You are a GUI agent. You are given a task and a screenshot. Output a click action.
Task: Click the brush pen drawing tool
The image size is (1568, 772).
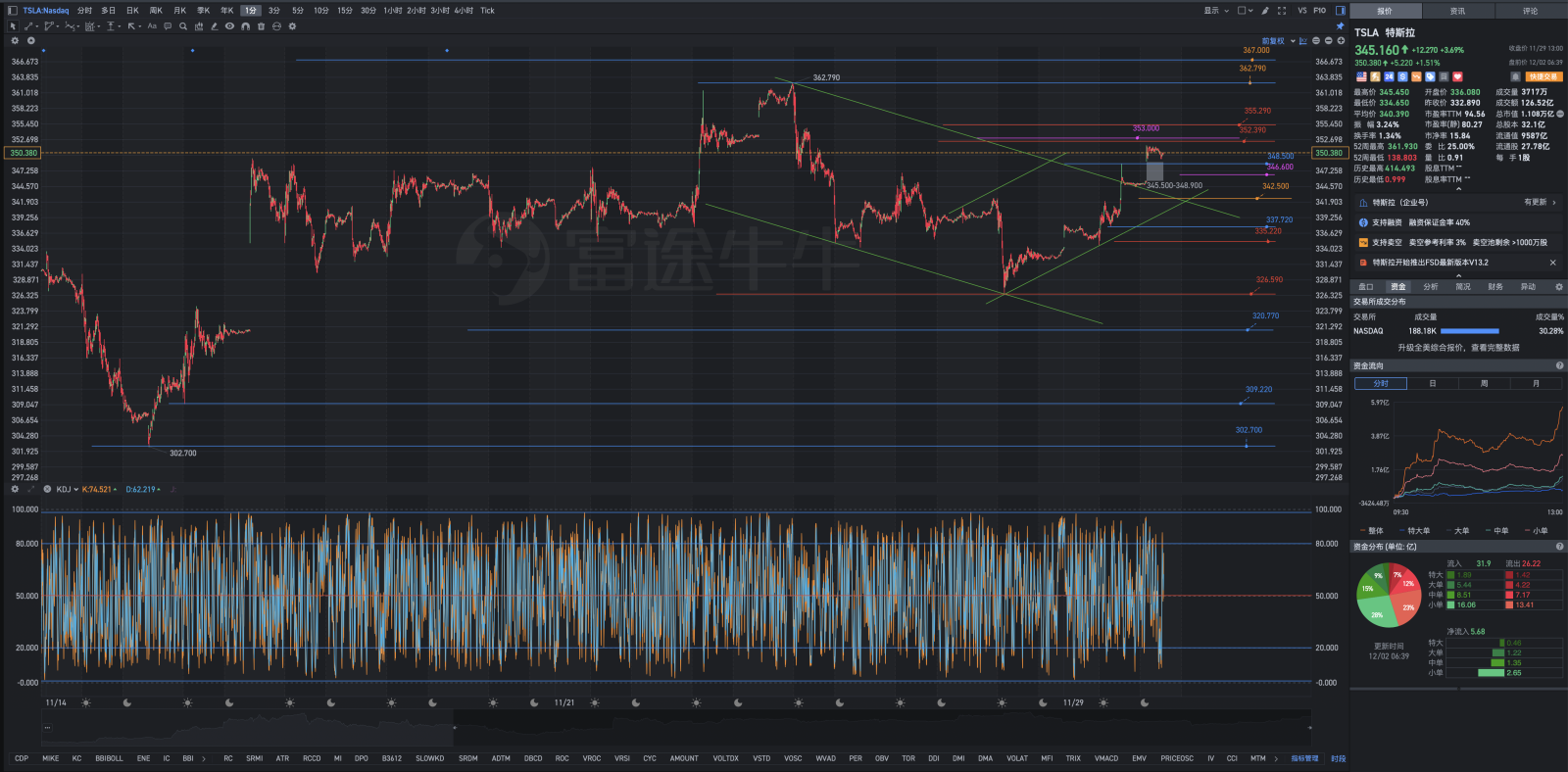pos(214,26)
